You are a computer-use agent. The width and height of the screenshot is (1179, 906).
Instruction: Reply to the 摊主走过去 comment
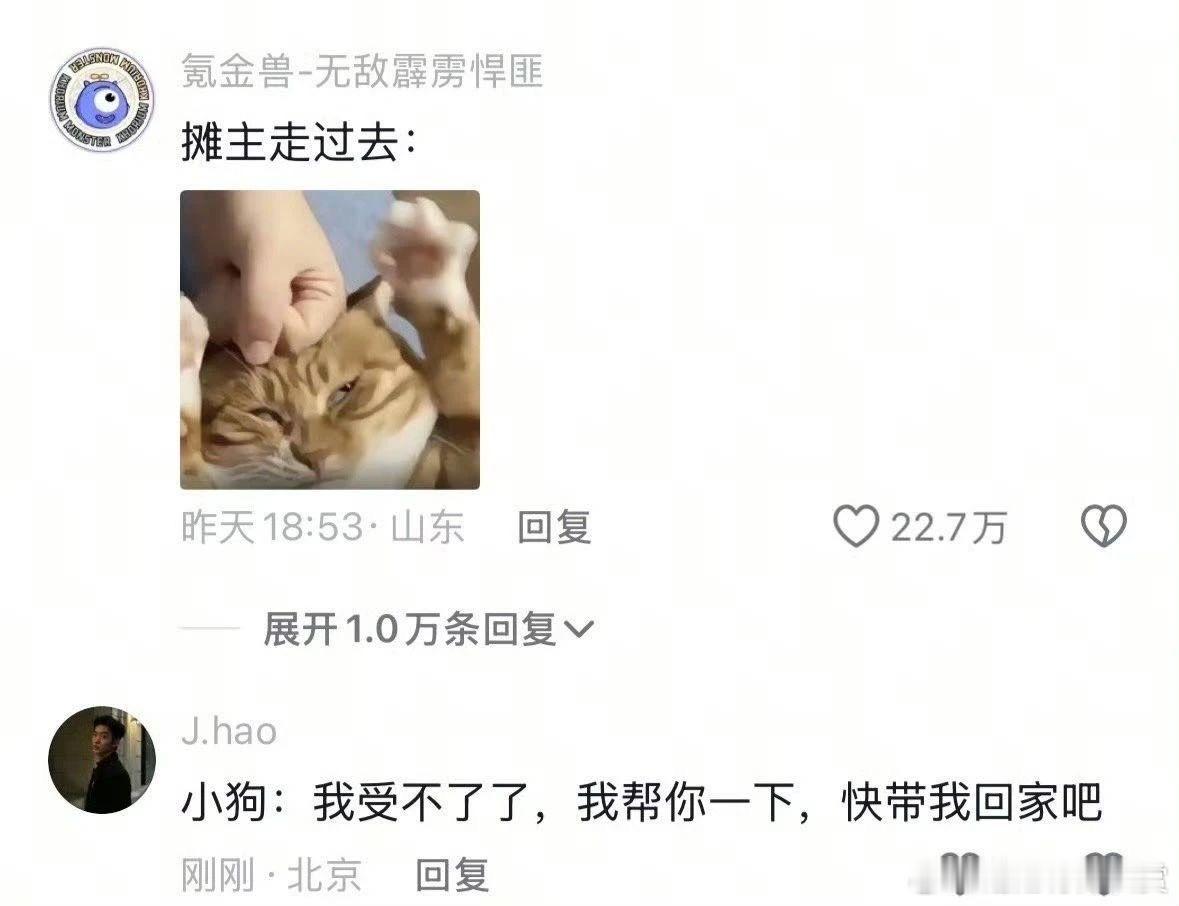(554, 526)
